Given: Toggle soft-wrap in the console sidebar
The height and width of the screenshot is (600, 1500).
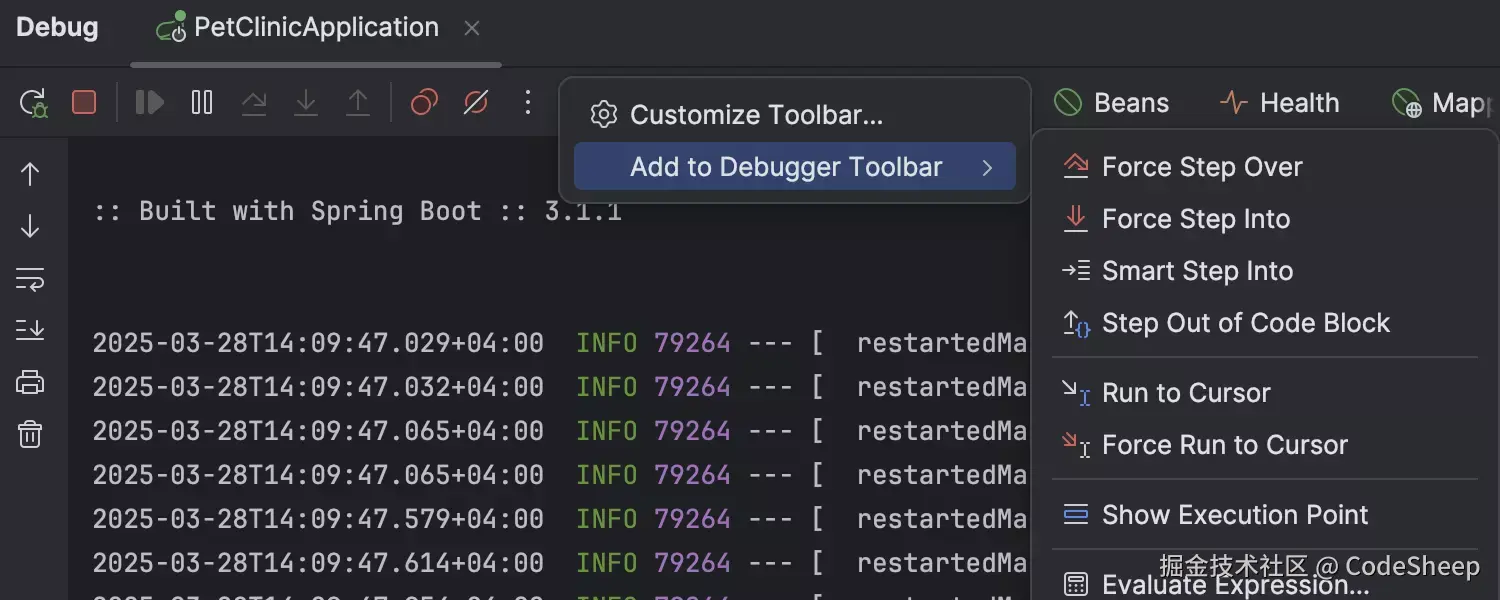Looking at the screenshot, I should pyautogui.click(x=30, y=279).
